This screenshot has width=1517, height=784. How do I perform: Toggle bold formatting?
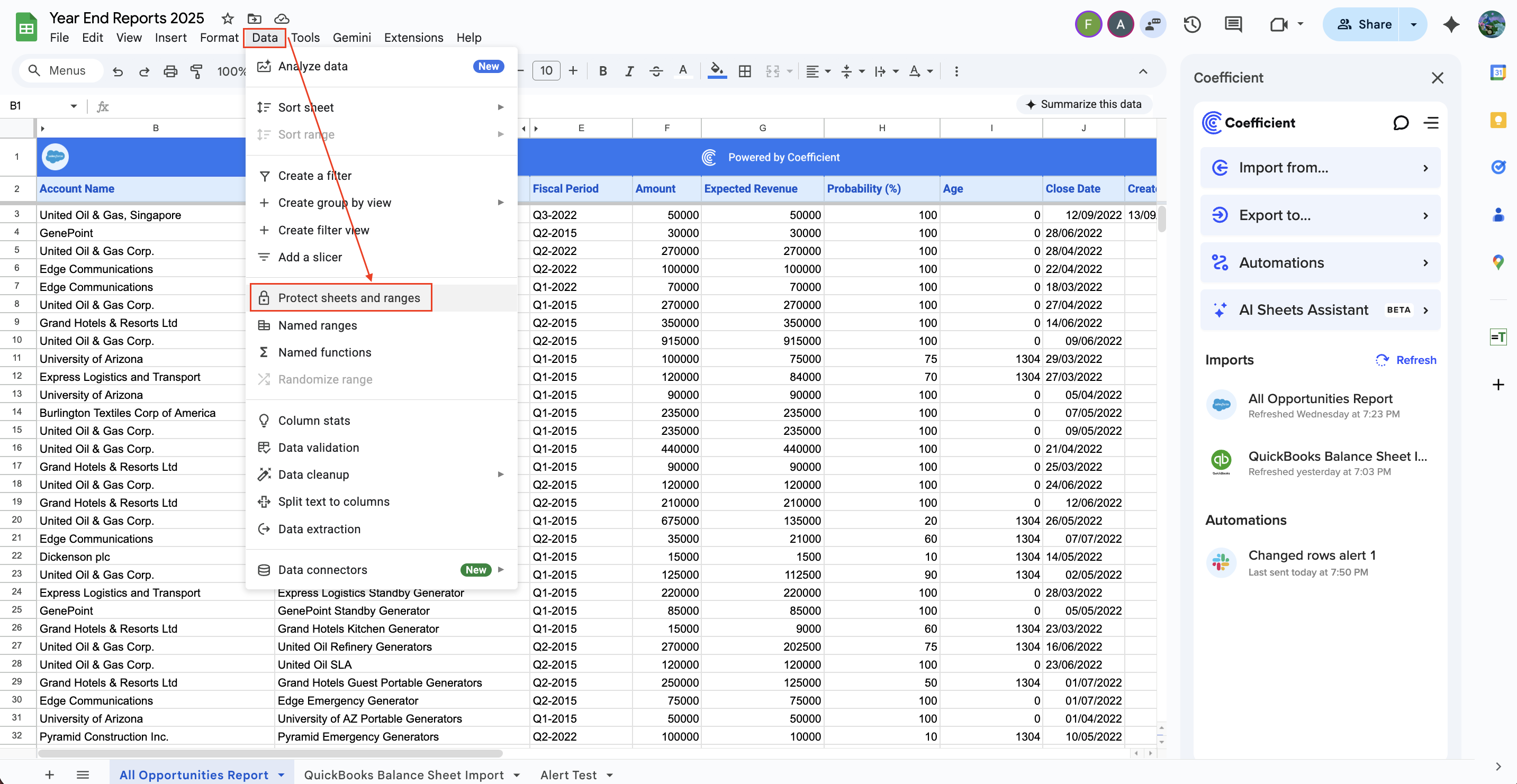[602, 71]
